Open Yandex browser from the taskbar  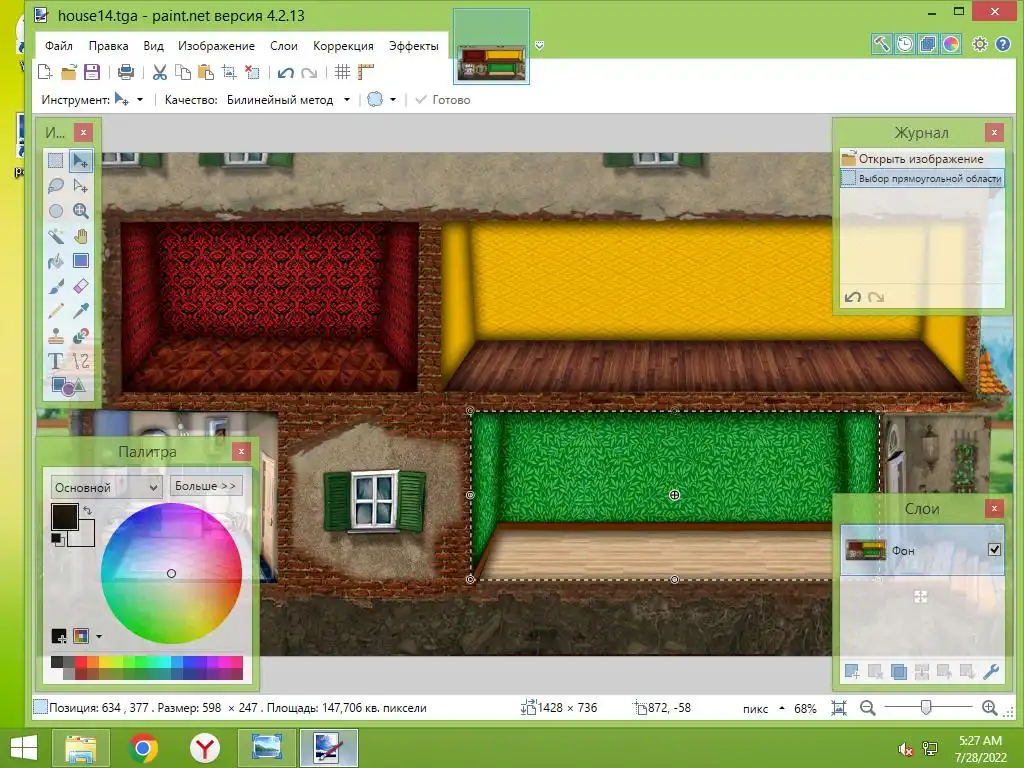(x=204, y=748)
